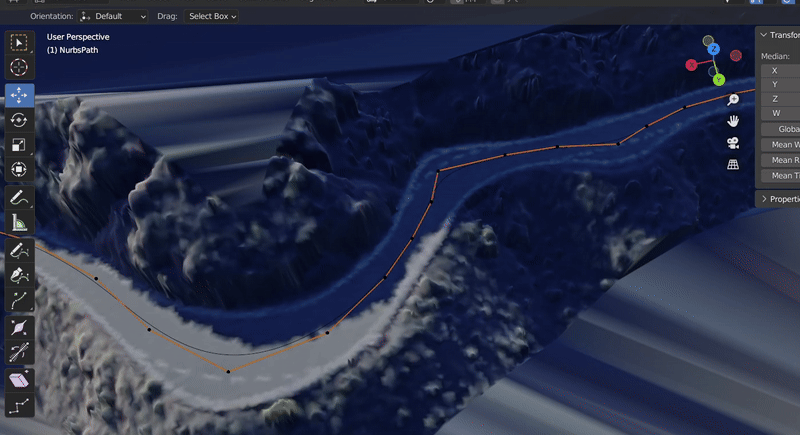Choose the Move tool
Viewport: 800px width, 435px height.
click(x=19, y=95)
